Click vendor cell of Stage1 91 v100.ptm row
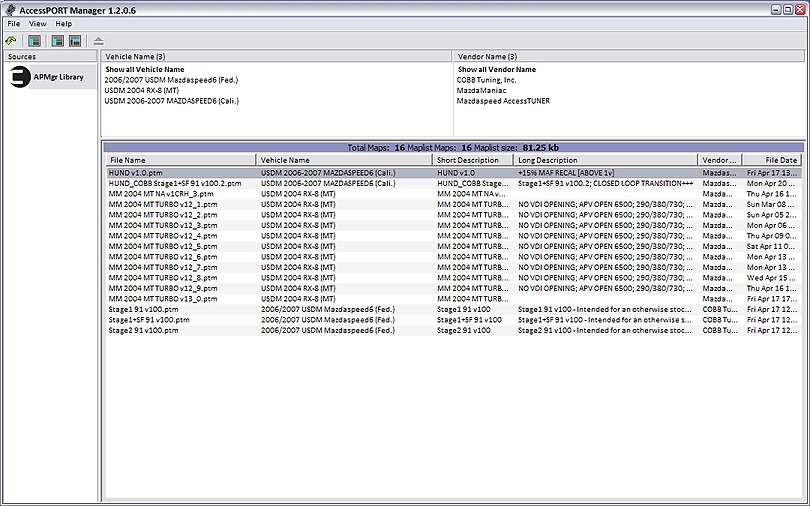Image resolution: width=810 pixels, height=506 pixels. coord(720,309)
